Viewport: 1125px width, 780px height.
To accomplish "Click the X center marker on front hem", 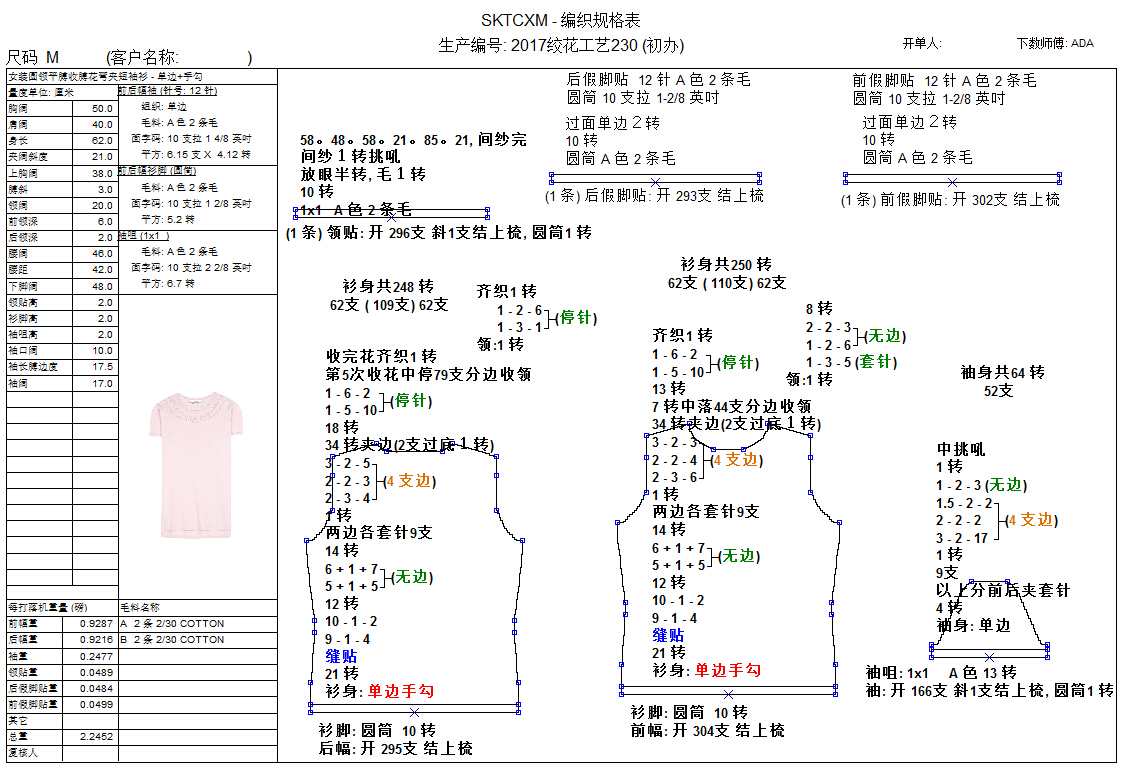I will point(728,694).
